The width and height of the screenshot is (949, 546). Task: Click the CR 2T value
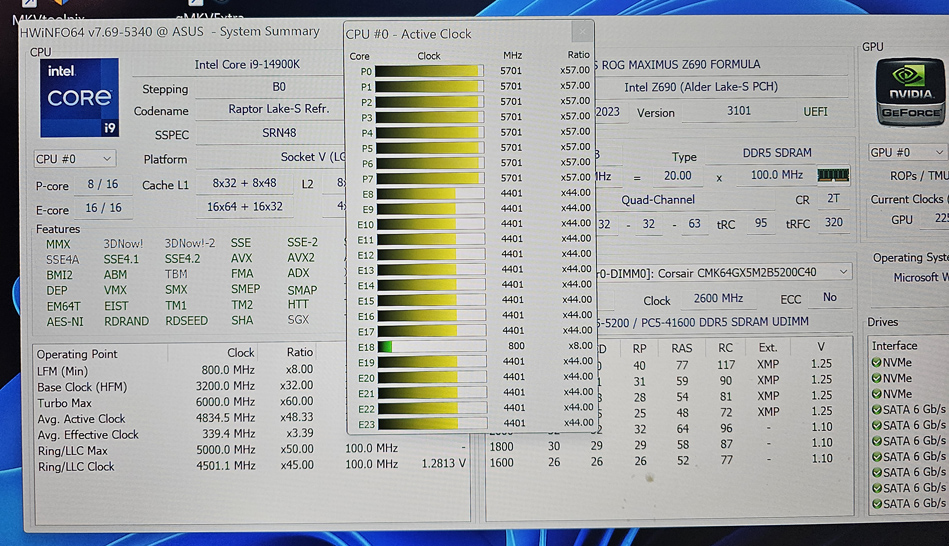pyautogui.click(x=833, y=199)
